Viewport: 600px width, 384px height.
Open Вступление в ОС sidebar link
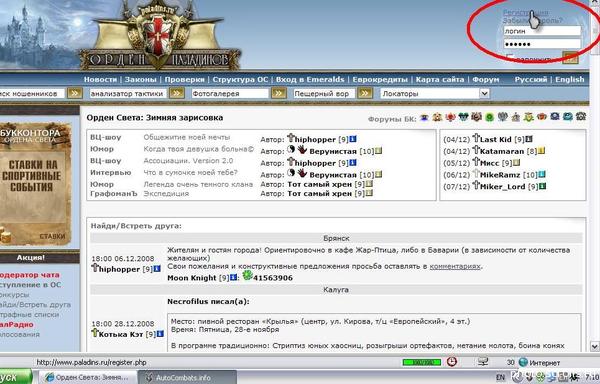click(31, 285)
